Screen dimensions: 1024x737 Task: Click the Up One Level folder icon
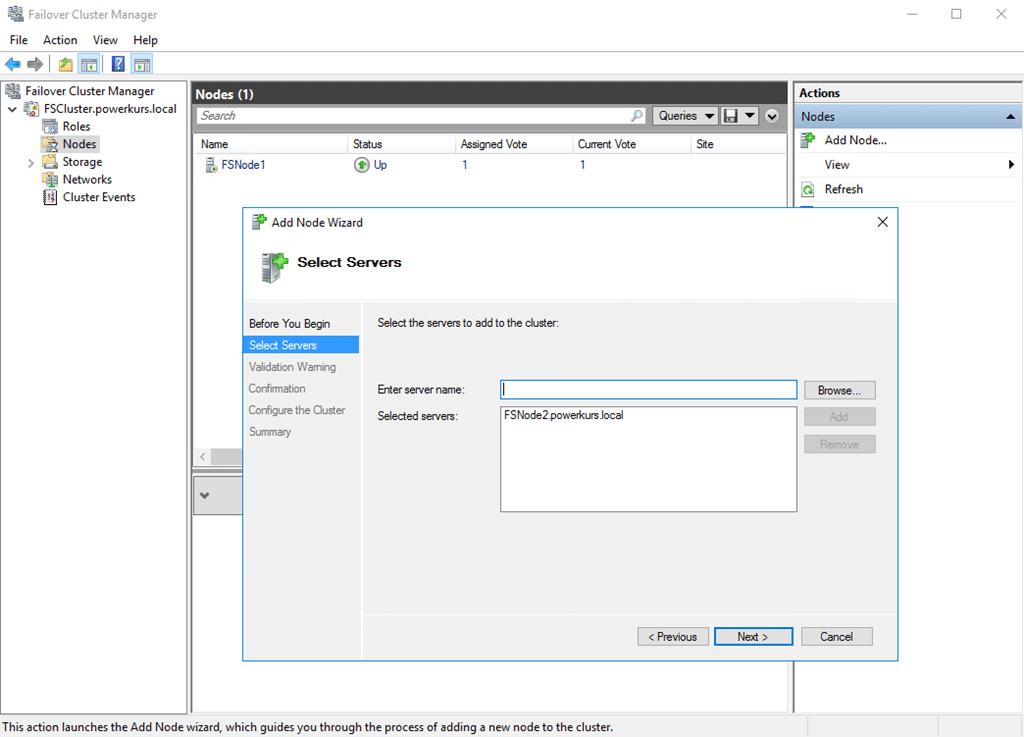pyautogui.click(x=65, y=64)
